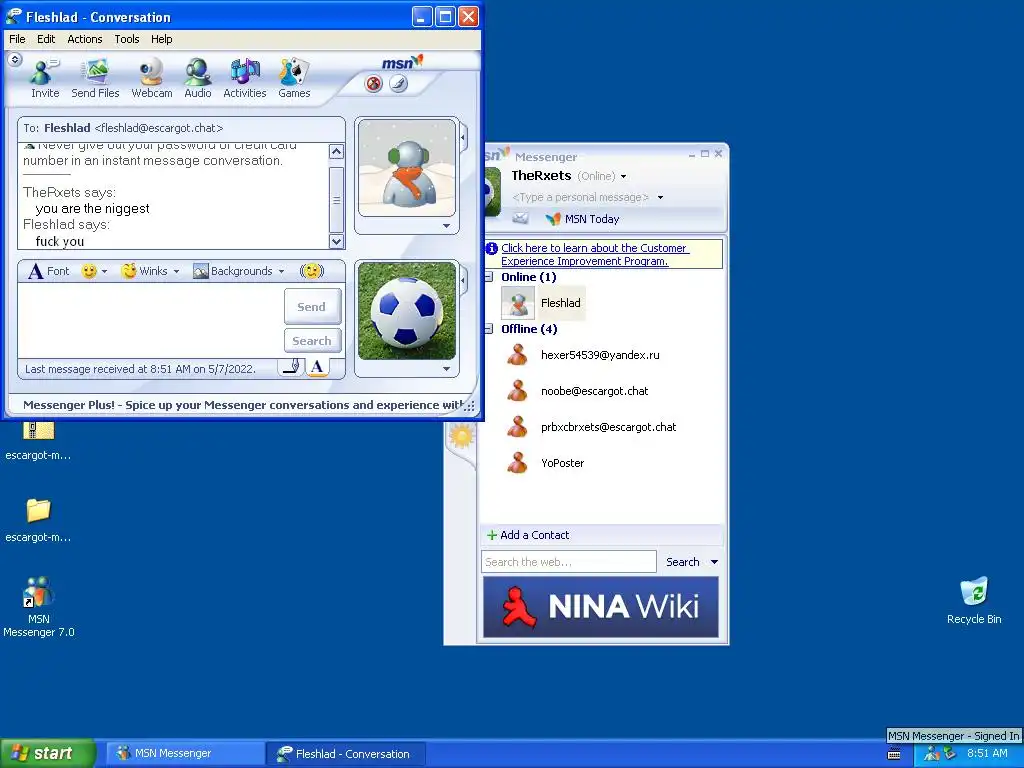This screenshot has height=768, width=1024.
Task: Choose a Backgrounds image
Action: tap(233, 271)
